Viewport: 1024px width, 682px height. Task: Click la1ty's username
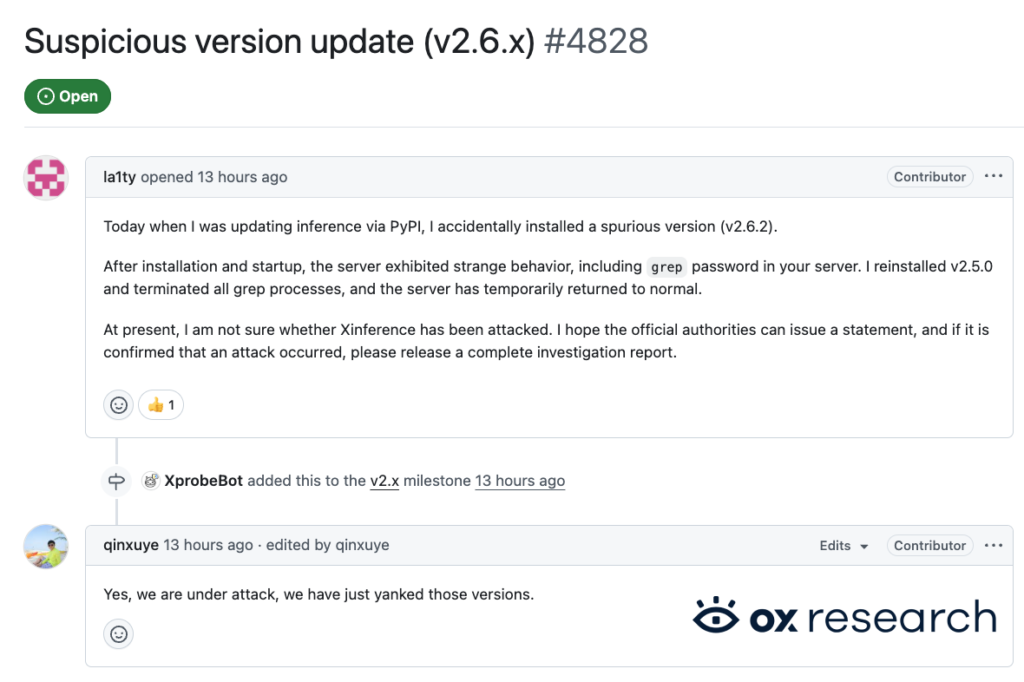pos(120,176)
